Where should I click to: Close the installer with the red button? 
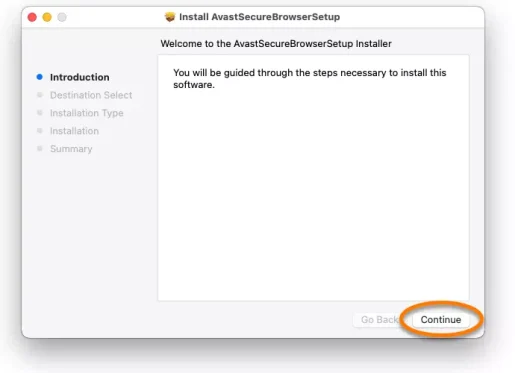[32, 17]
